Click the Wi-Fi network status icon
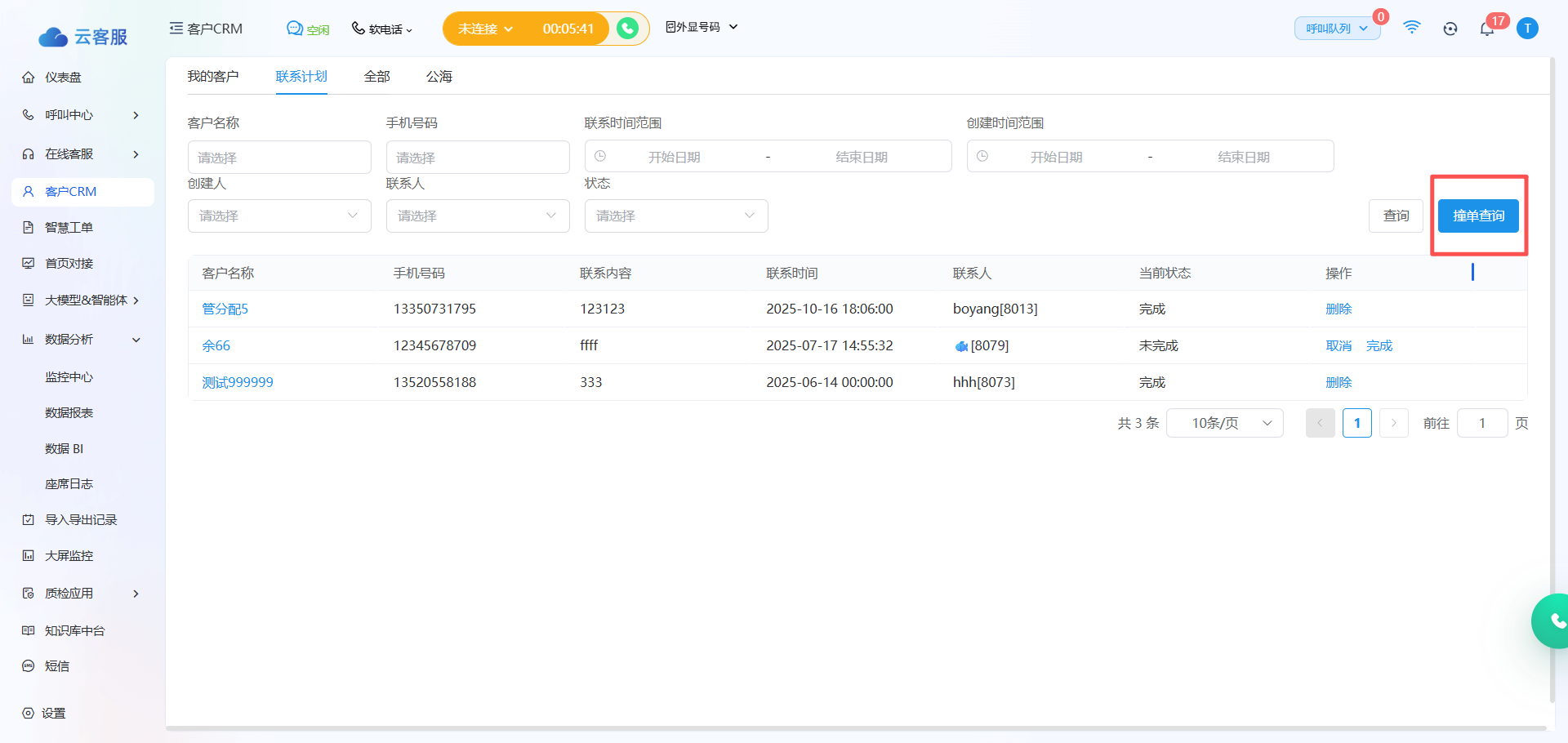 pyautogui.click(x=1411, y=28)
